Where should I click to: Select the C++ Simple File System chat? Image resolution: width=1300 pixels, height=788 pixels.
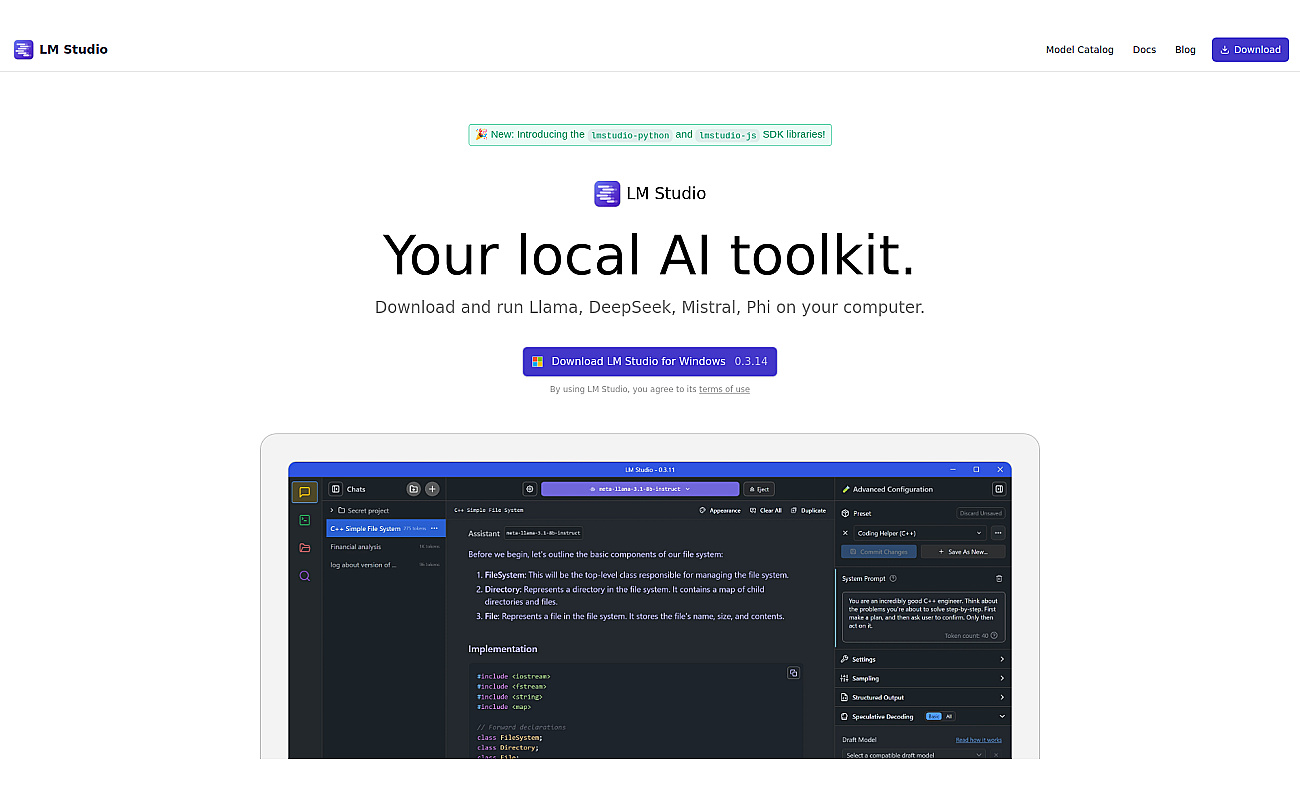(x=384, y=528)
